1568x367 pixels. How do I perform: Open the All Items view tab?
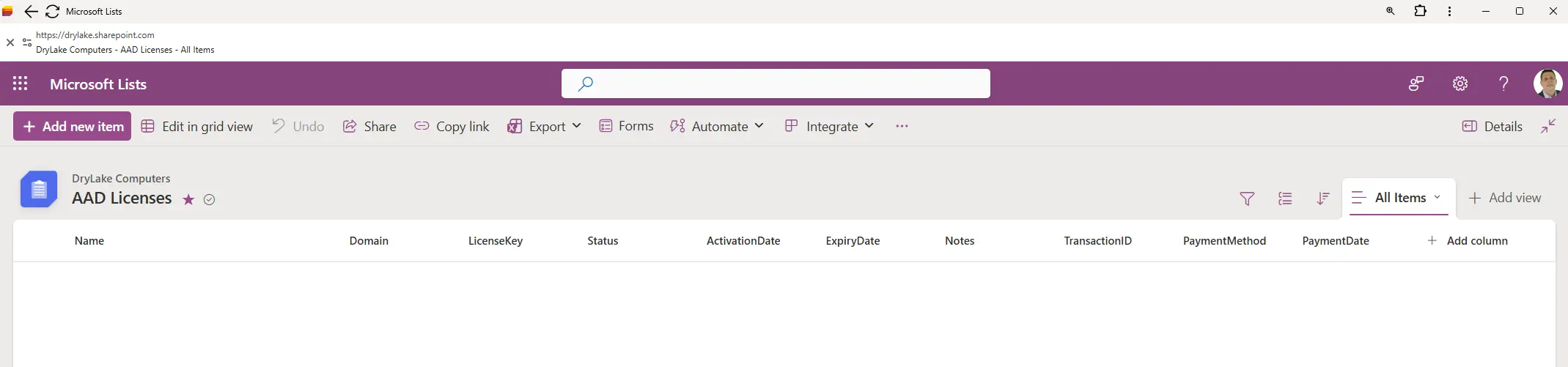(x=1398, y=198)
